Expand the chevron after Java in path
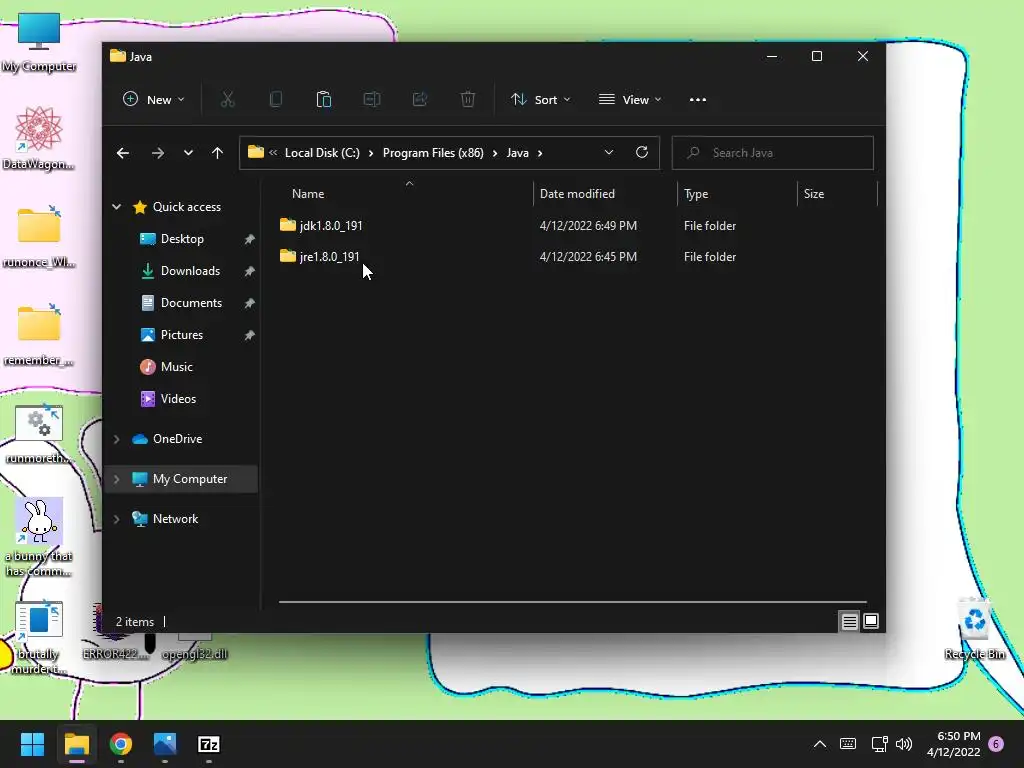Image resolution: width=1024 pixels, height=768 pixels. pos(540,153)
